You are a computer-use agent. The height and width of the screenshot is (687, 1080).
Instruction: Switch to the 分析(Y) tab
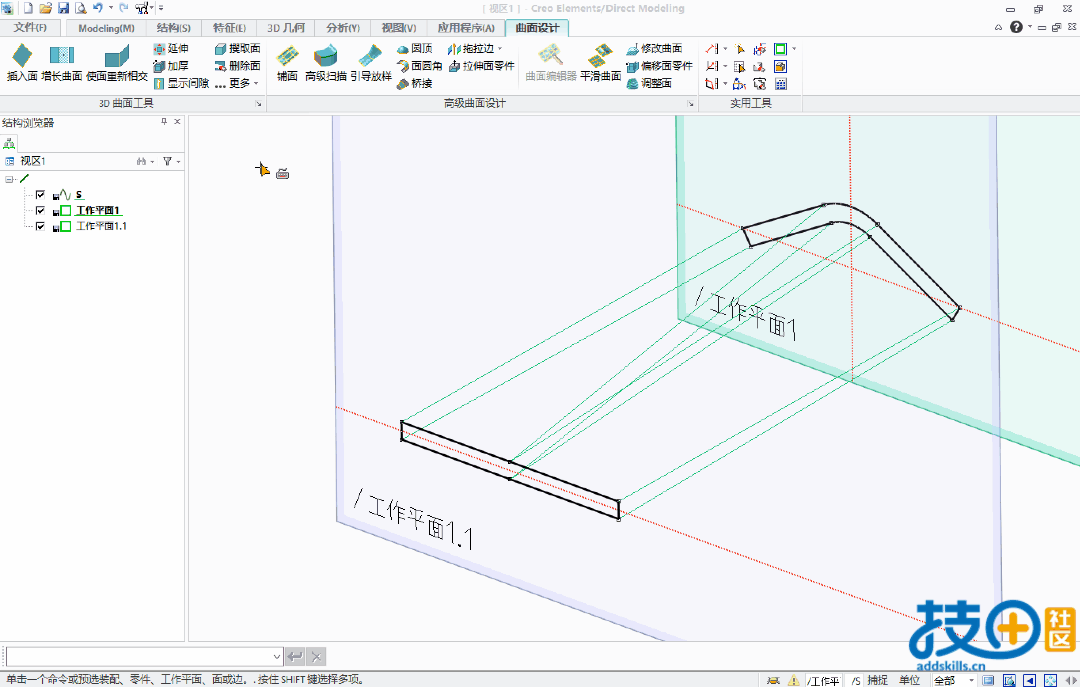(343, 28)
